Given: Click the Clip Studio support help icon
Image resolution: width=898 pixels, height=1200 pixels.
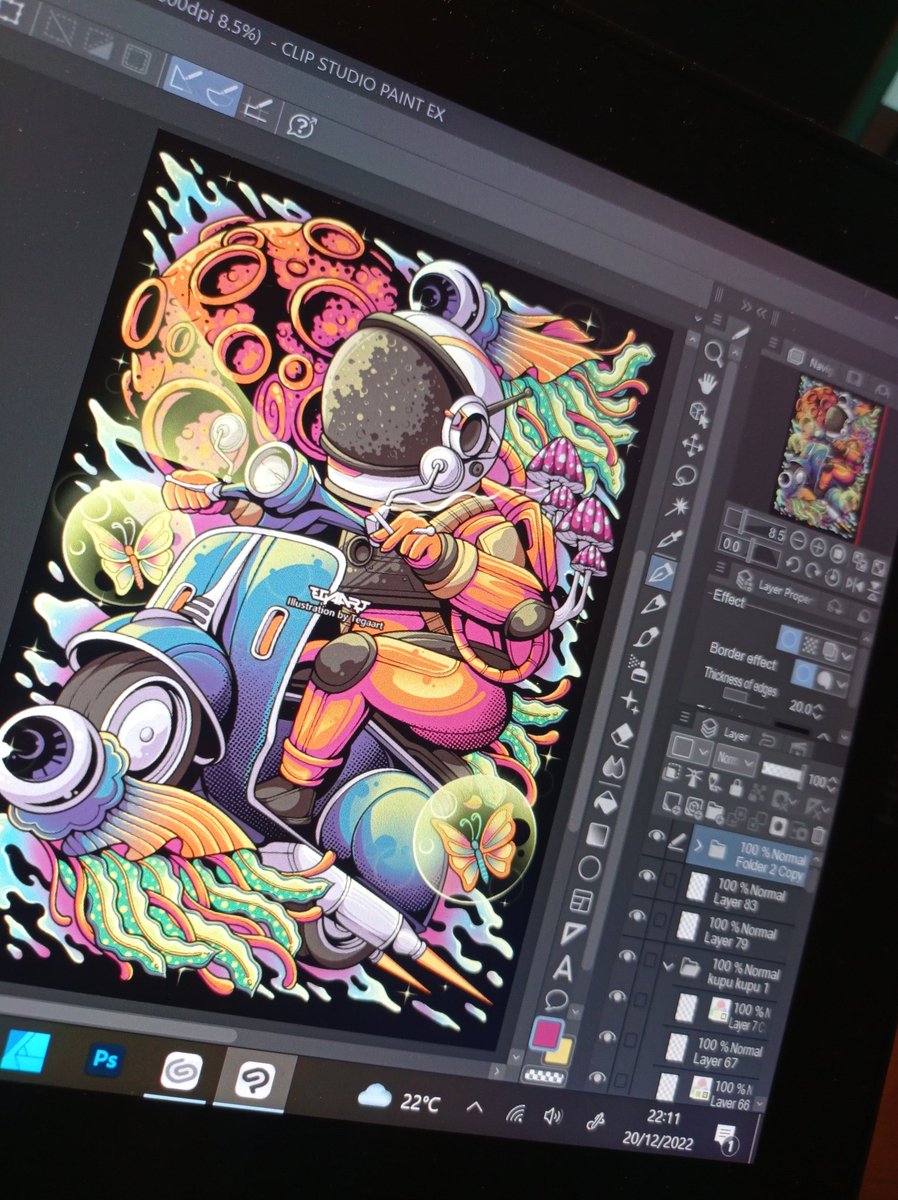Looking at the screenshot, I should (x=301, y=124).
